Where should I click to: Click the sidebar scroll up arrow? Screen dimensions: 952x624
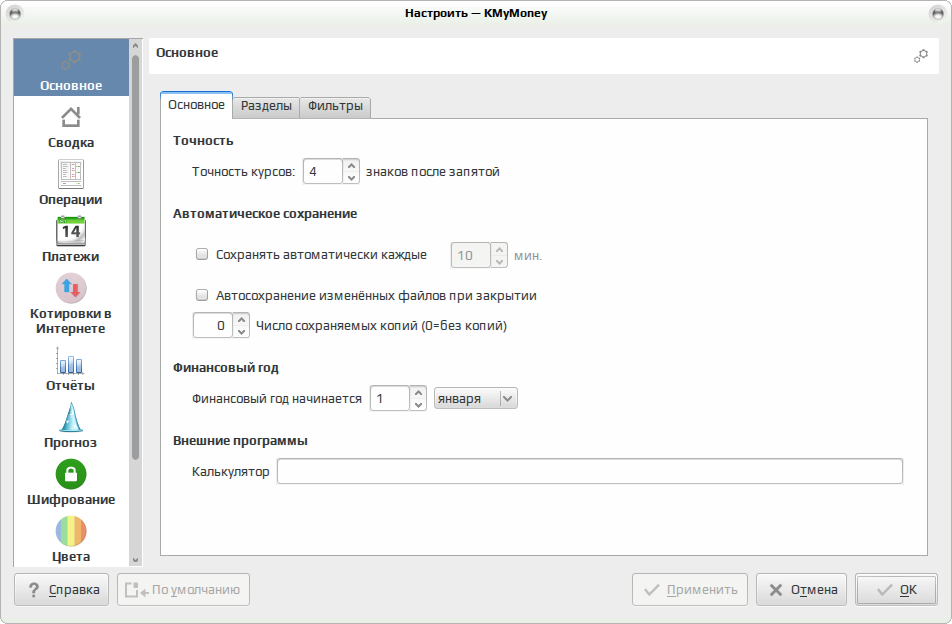(135, 46)
